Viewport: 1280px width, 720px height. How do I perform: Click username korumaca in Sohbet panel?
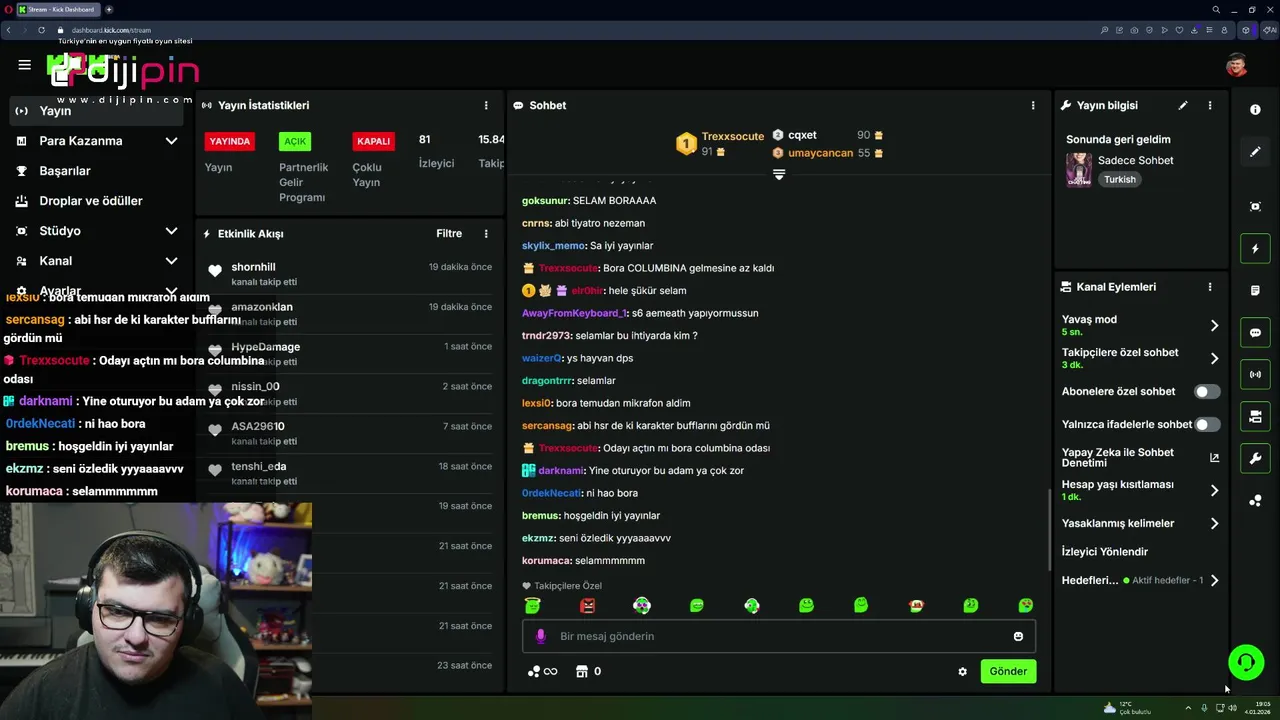(x=546, y=561)
